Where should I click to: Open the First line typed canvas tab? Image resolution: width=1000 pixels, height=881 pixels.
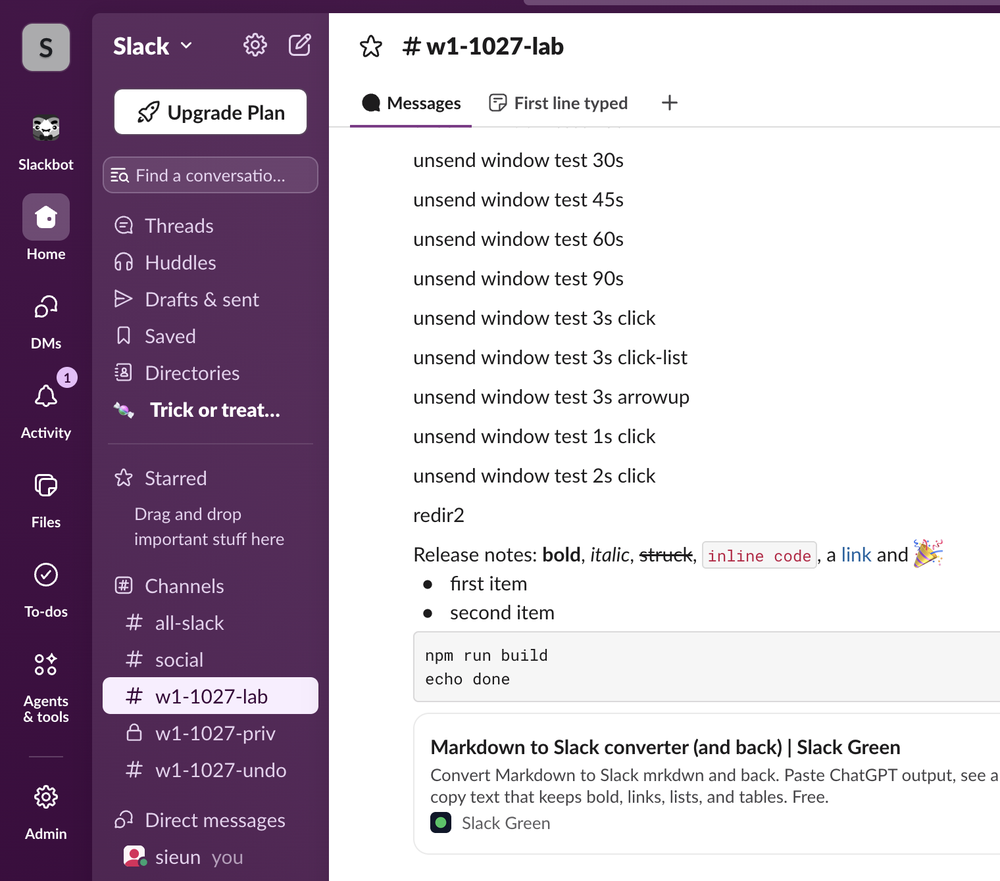[x=558, y=103]
